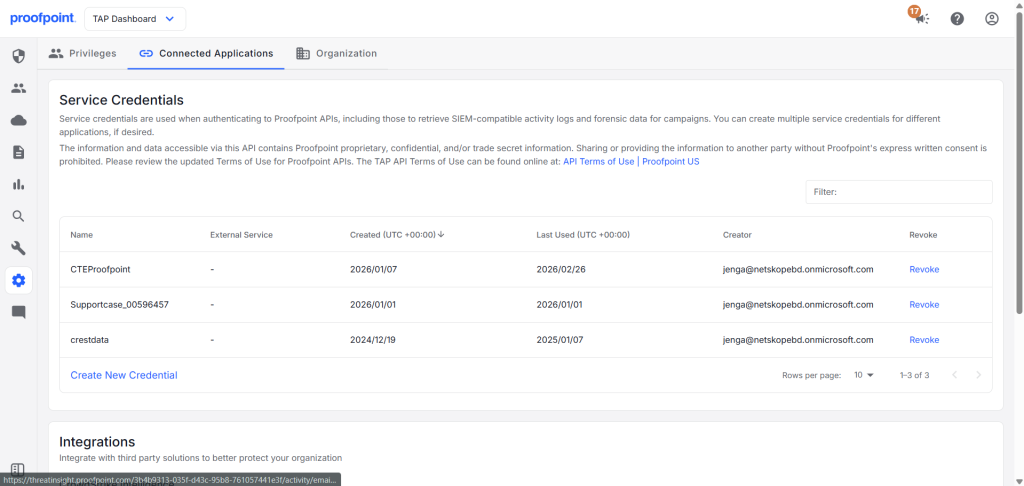Click the Service Credentials heading
1024x486 pixels.
tap(121, 100)
